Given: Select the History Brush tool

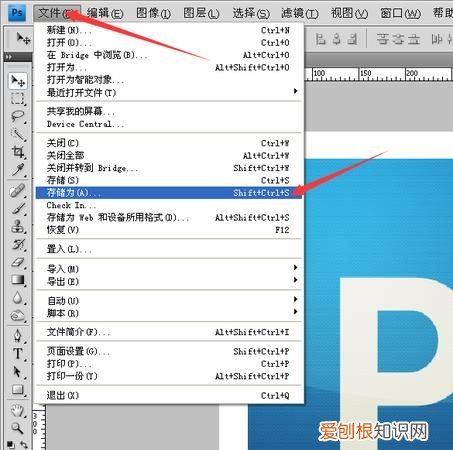Looking at the screenshot, I should point(18,244).
